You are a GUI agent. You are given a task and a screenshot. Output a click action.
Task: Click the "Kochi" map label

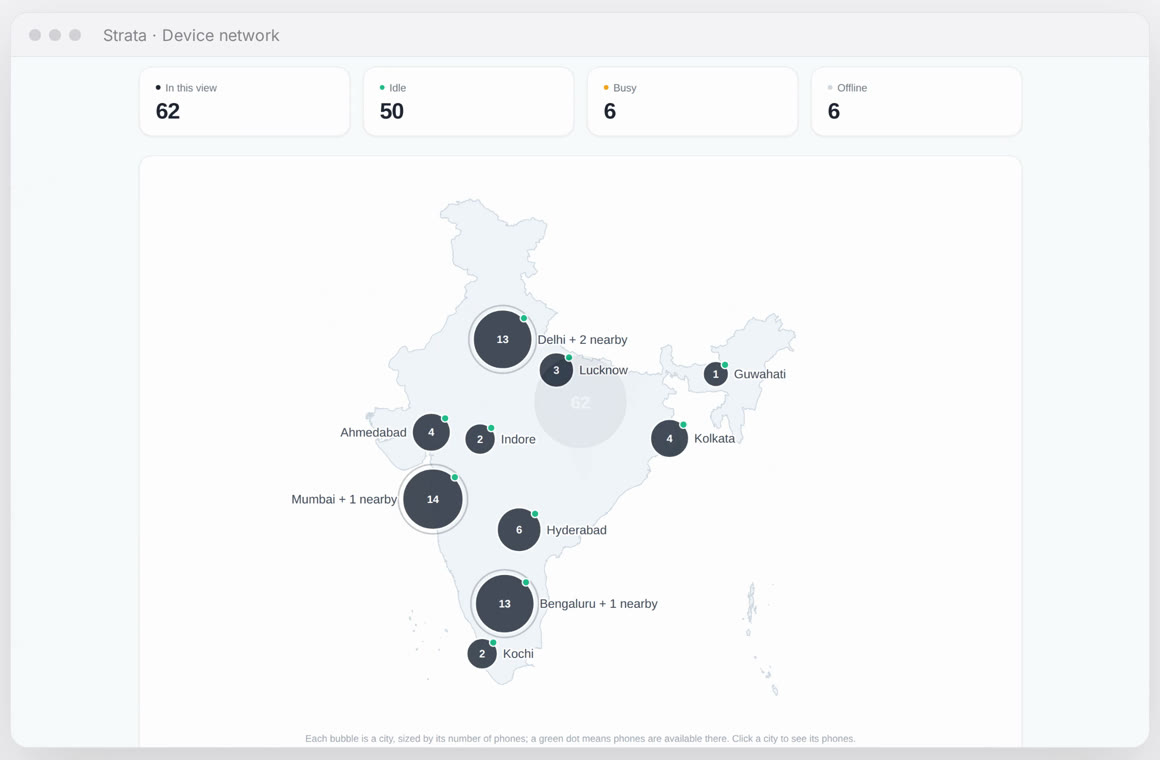tap(518, 653)
